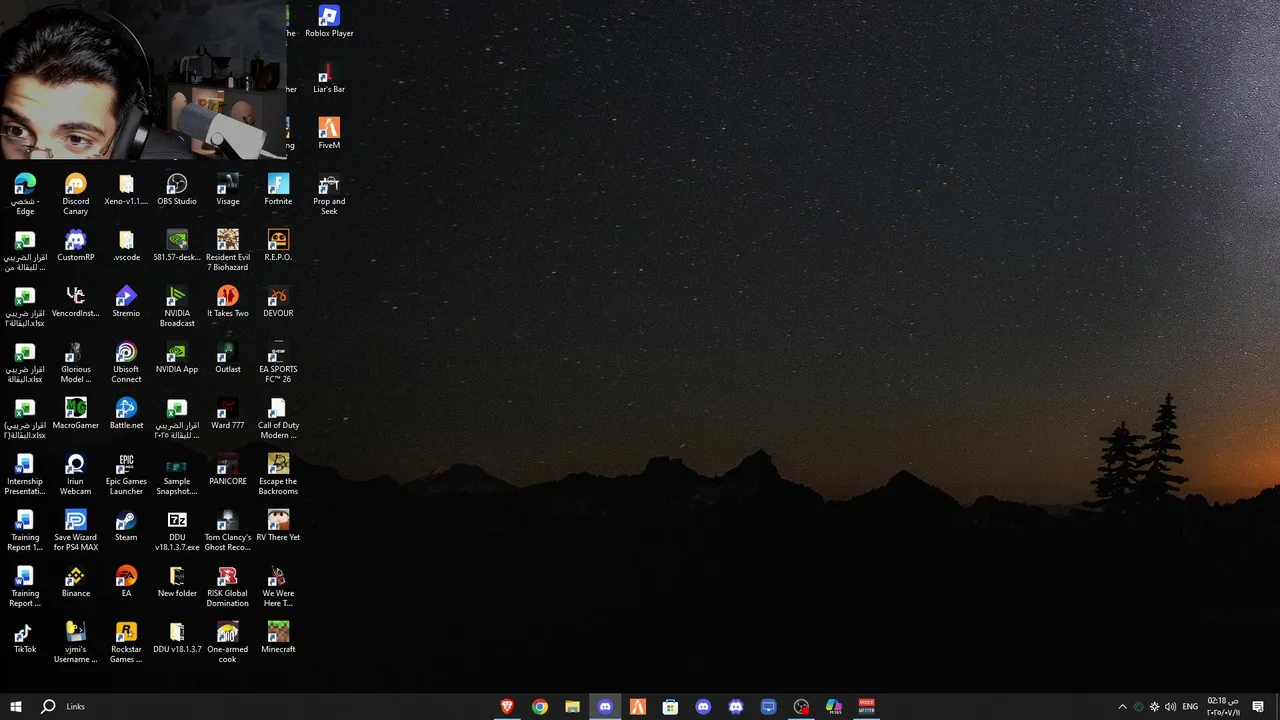
Task: Open the Roblox Player desktop shortcut
Action: tap(329, 22)
